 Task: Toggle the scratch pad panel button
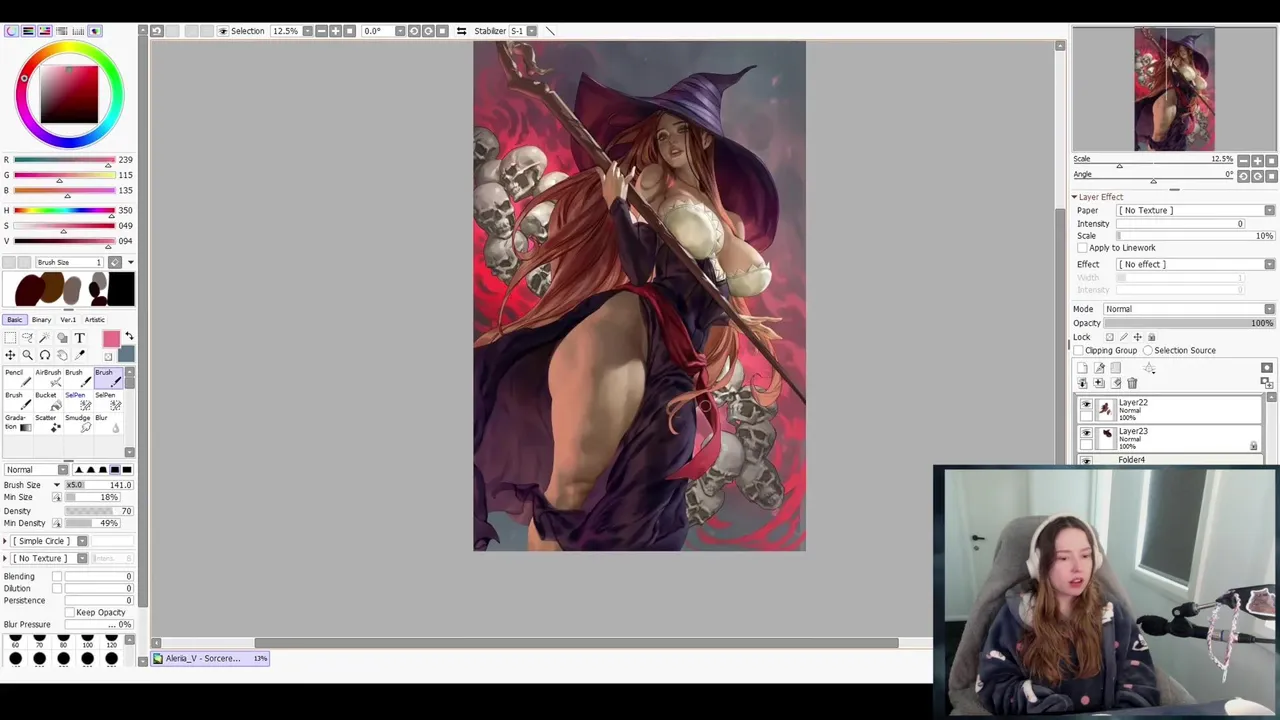(x=94, y=31)
